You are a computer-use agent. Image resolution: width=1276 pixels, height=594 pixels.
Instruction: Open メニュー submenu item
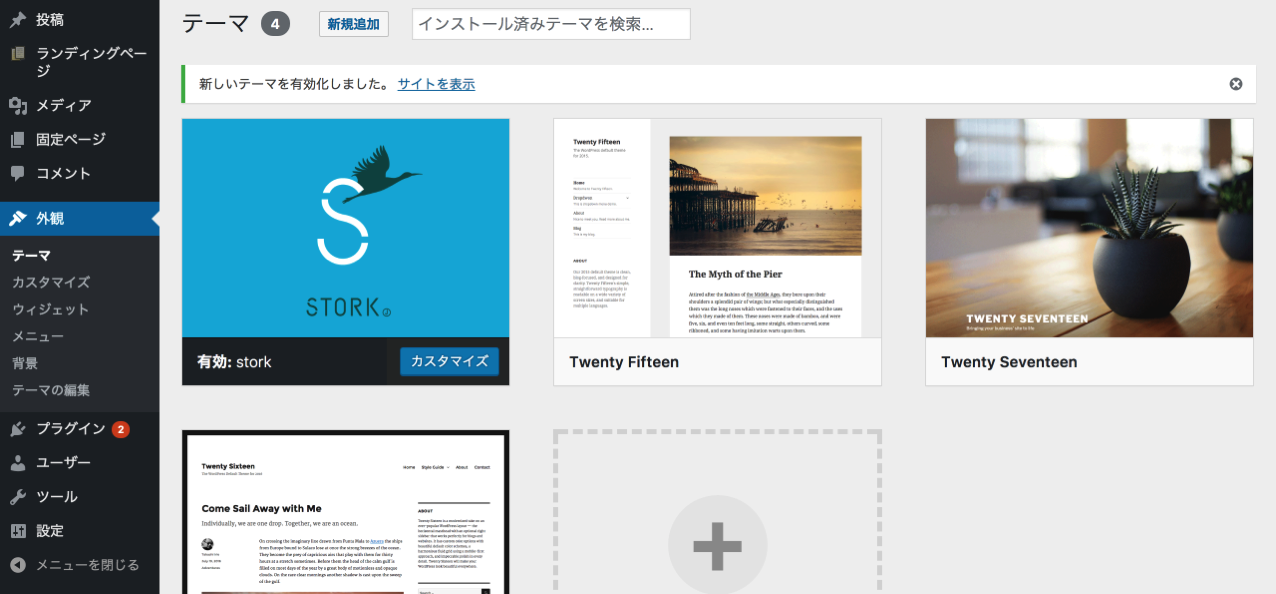(38, 337)
